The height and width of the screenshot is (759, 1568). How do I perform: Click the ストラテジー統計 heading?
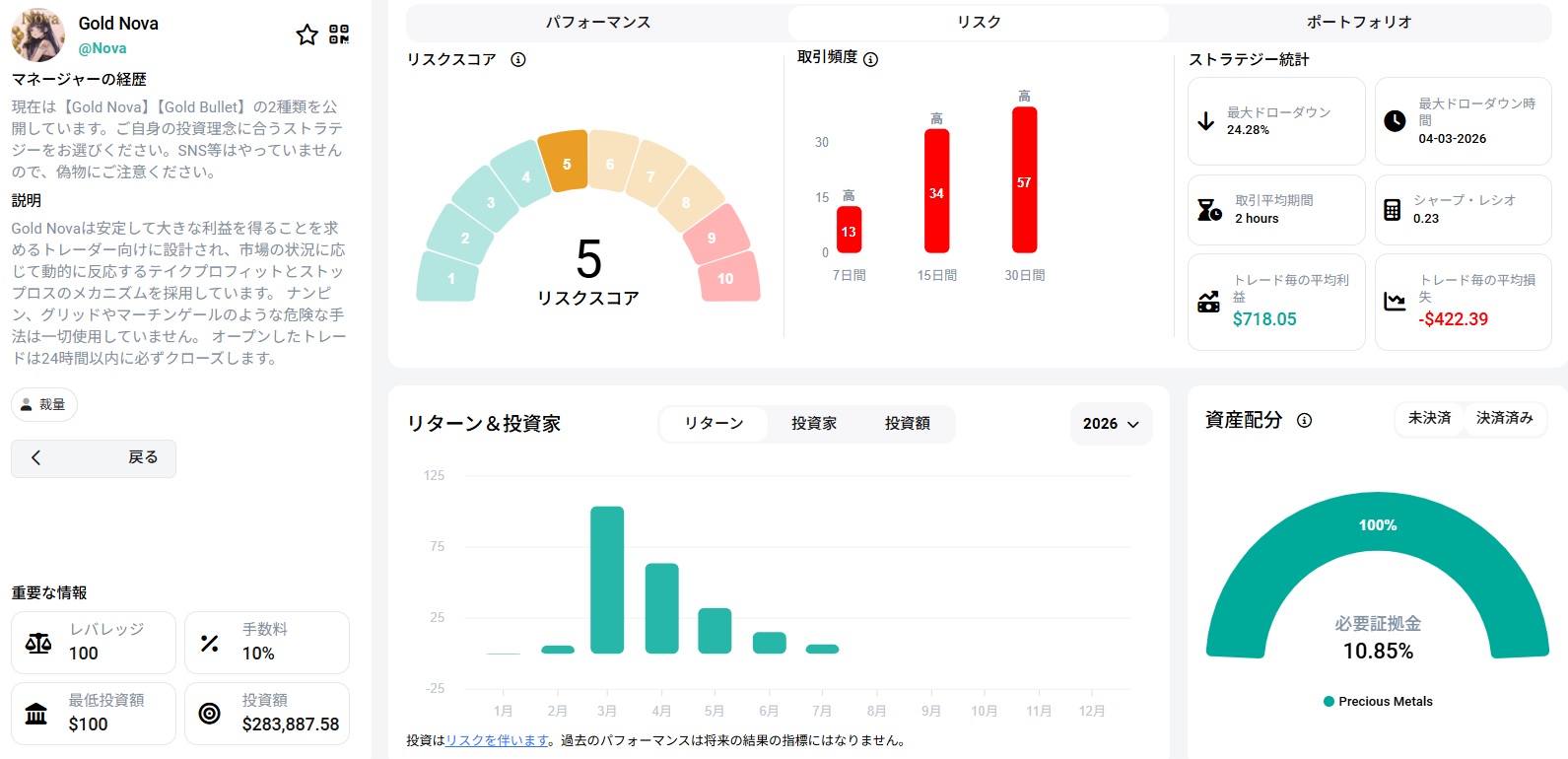click(x=1249, y=60)
